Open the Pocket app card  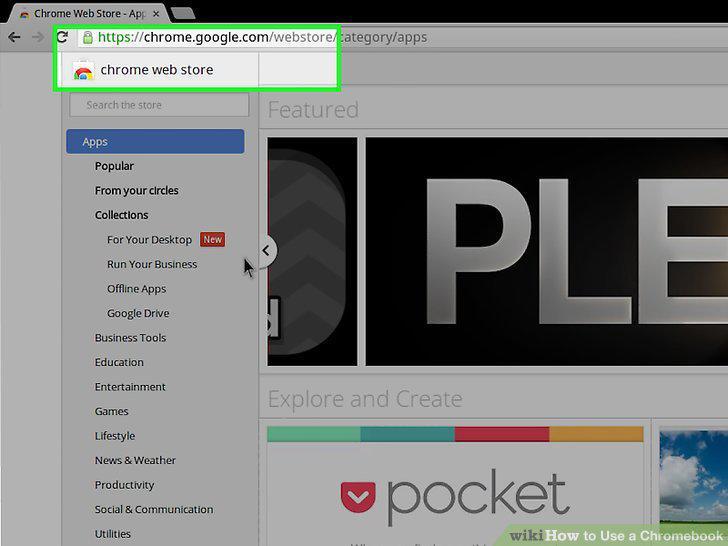click(455, 486)
